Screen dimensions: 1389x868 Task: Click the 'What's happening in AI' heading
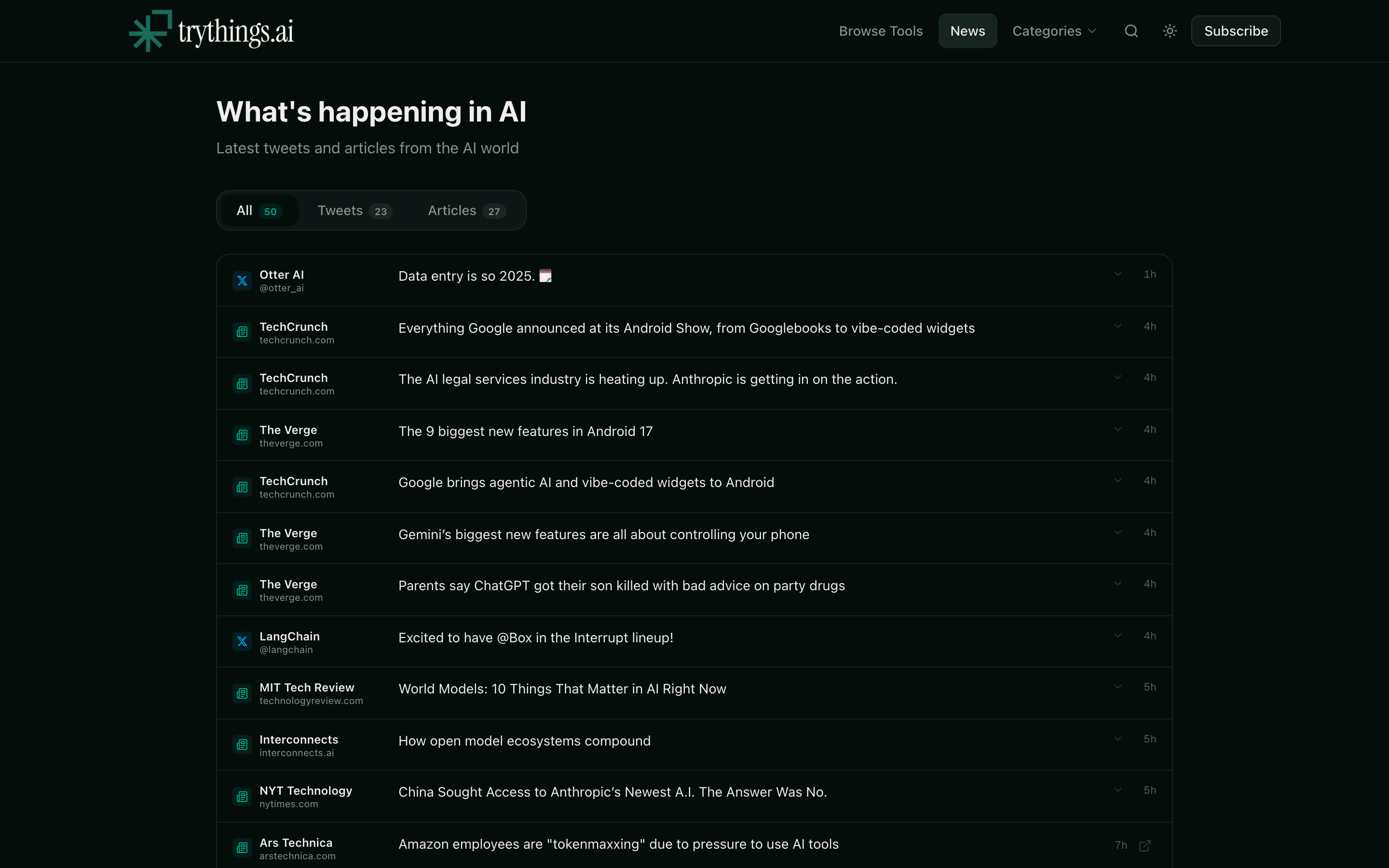pos(371,111)
